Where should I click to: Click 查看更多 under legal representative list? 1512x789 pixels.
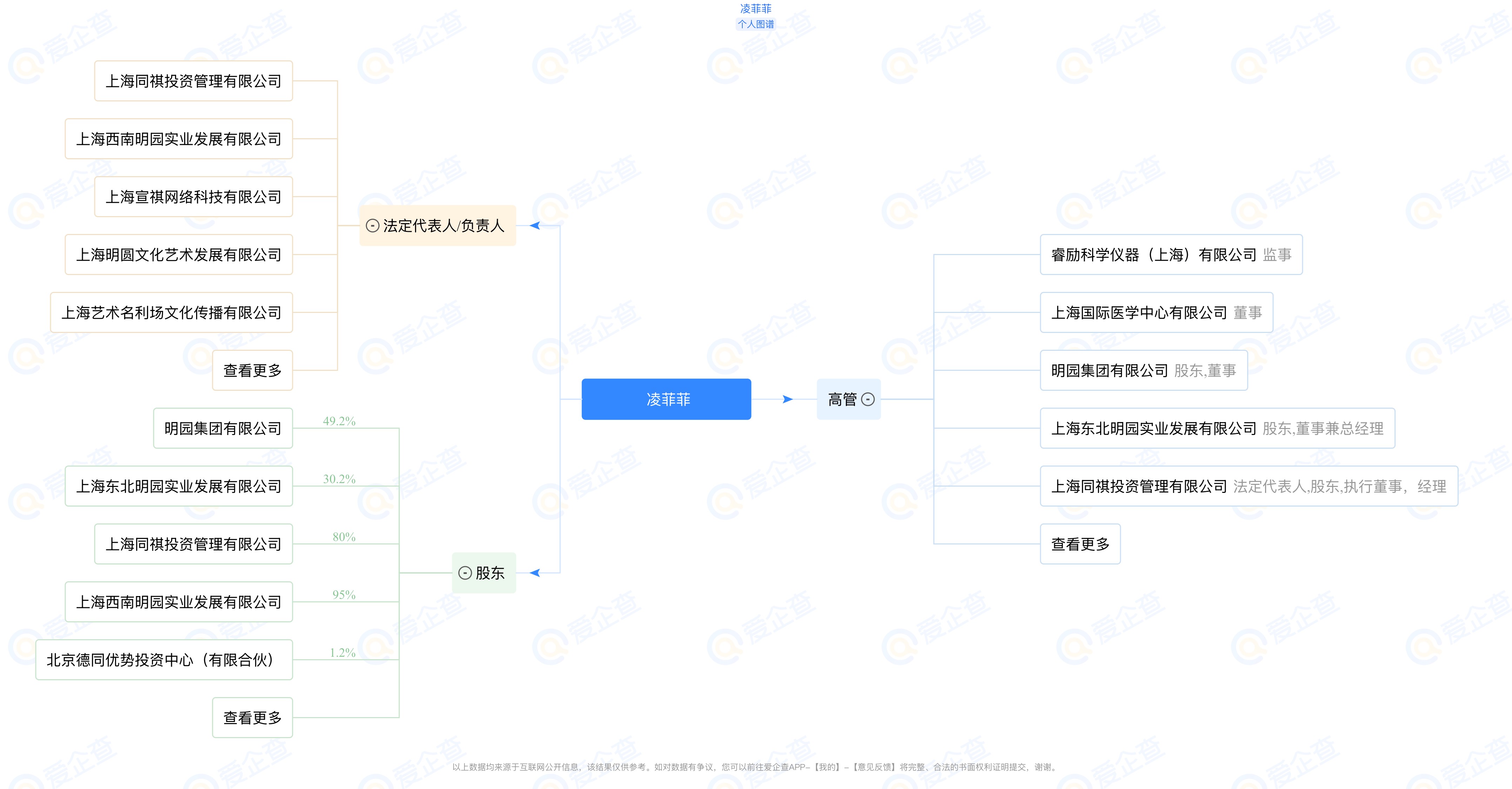[x=252, y=371]
